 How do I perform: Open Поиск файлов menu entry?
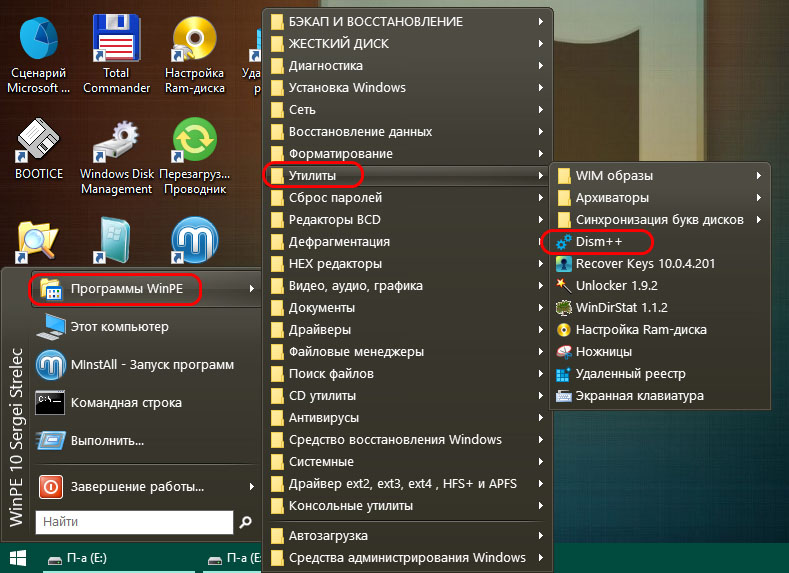click(x=407, y=374)
